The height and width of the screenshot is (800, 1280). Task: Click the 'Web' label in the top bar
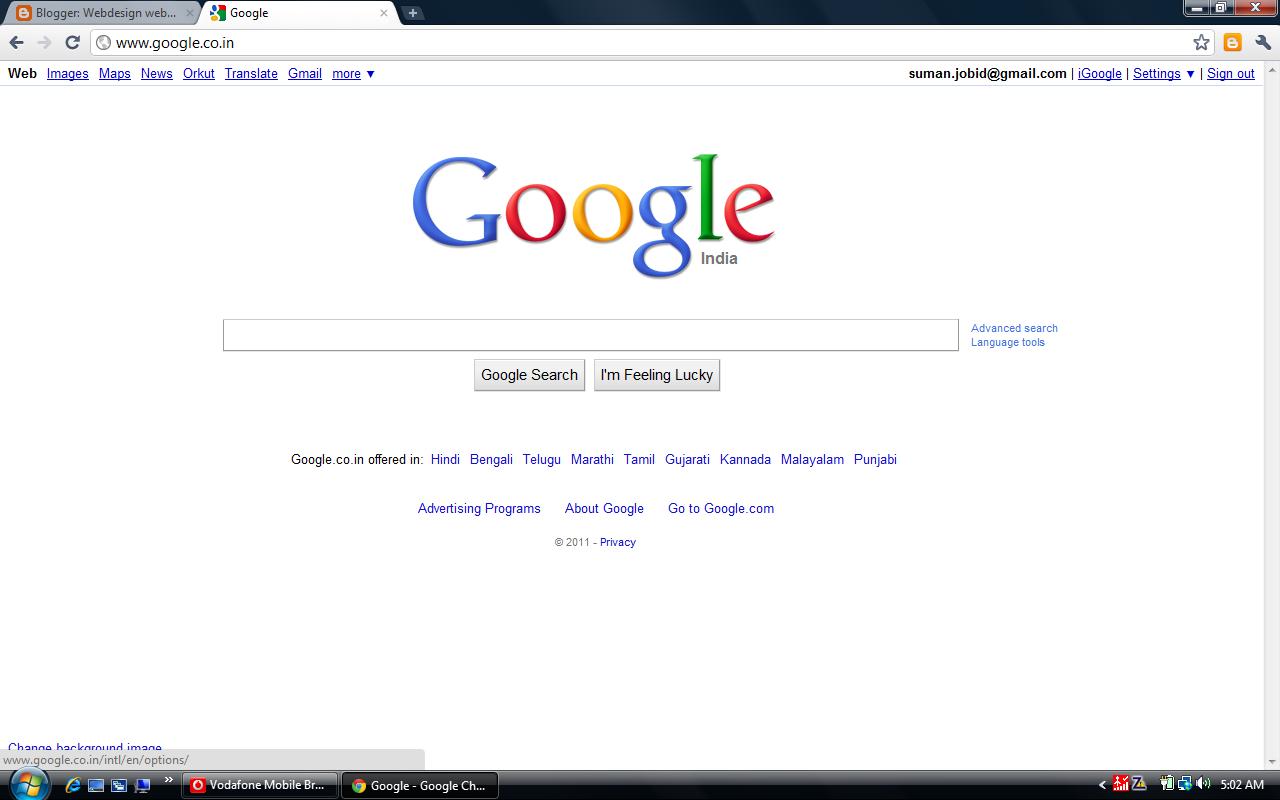[x=22, y=73]
